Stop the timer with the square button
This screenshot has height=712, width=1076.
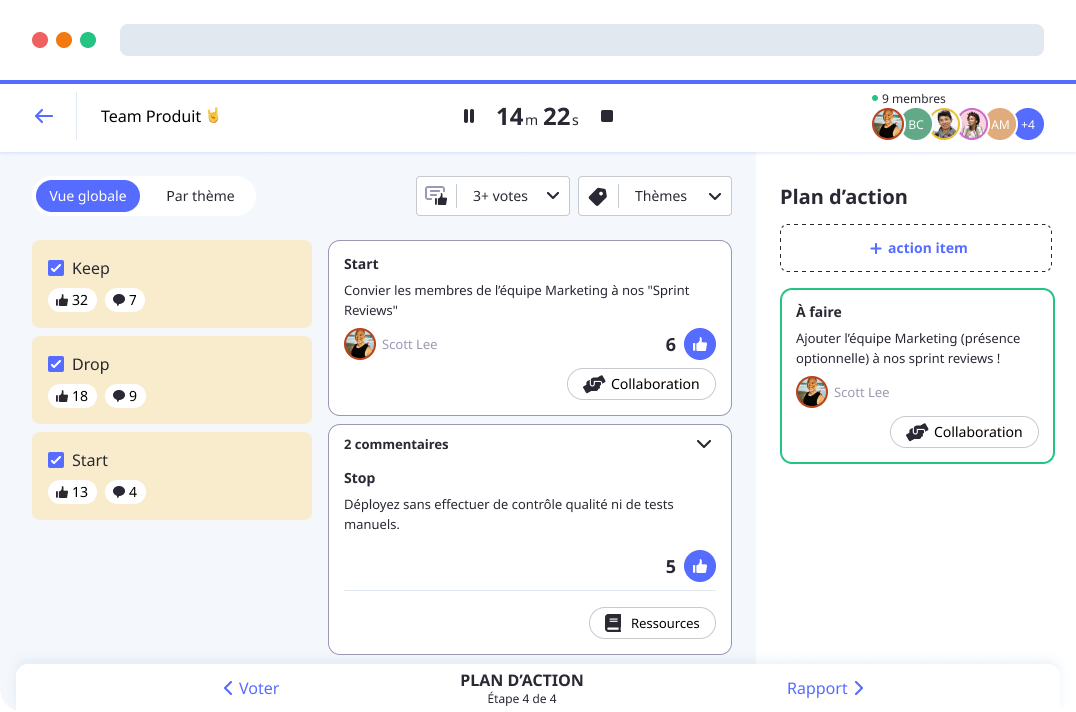pos(607,116)
